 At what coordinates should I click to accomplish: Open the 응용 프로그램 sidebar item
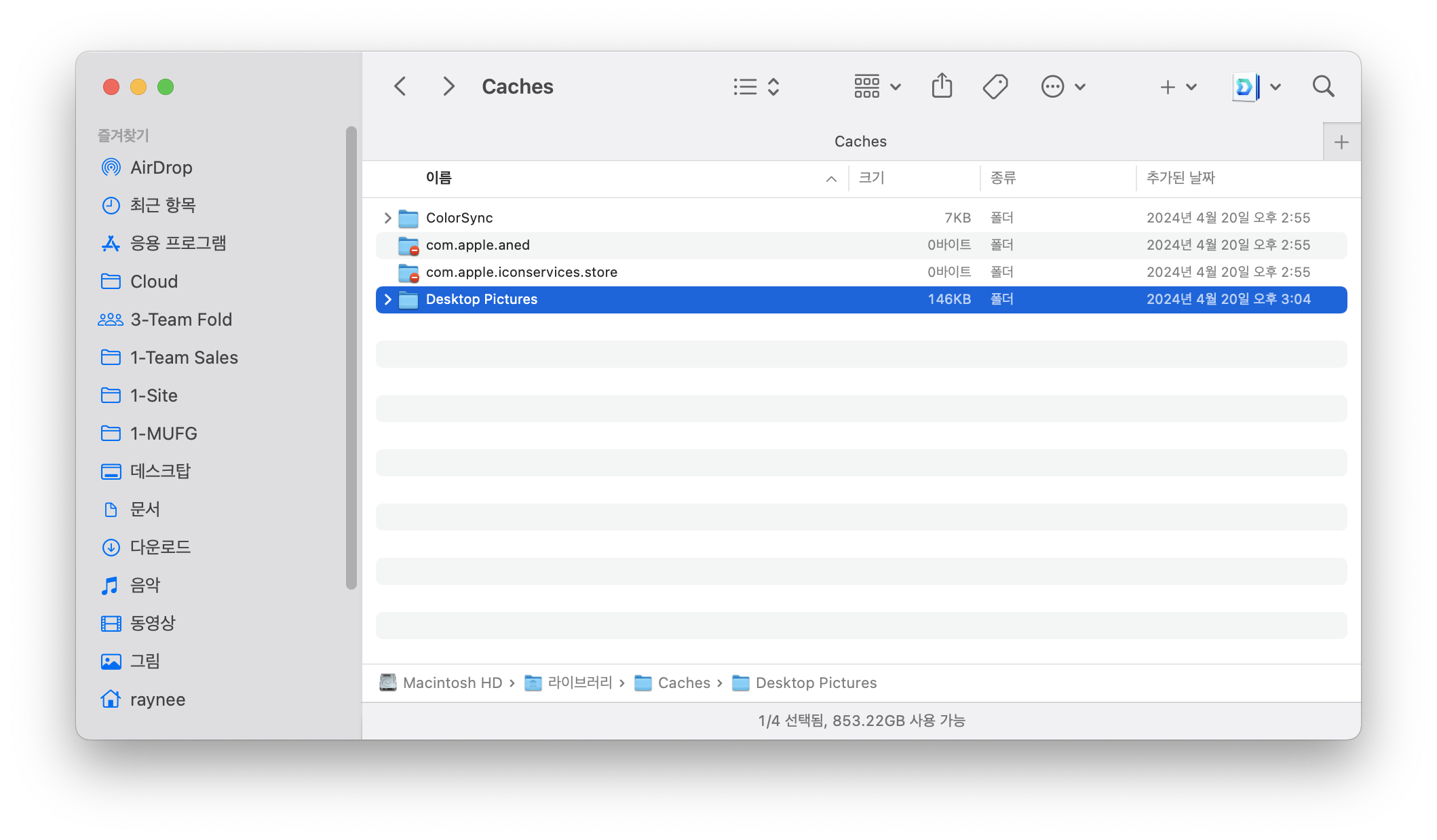tap(178, 243)
